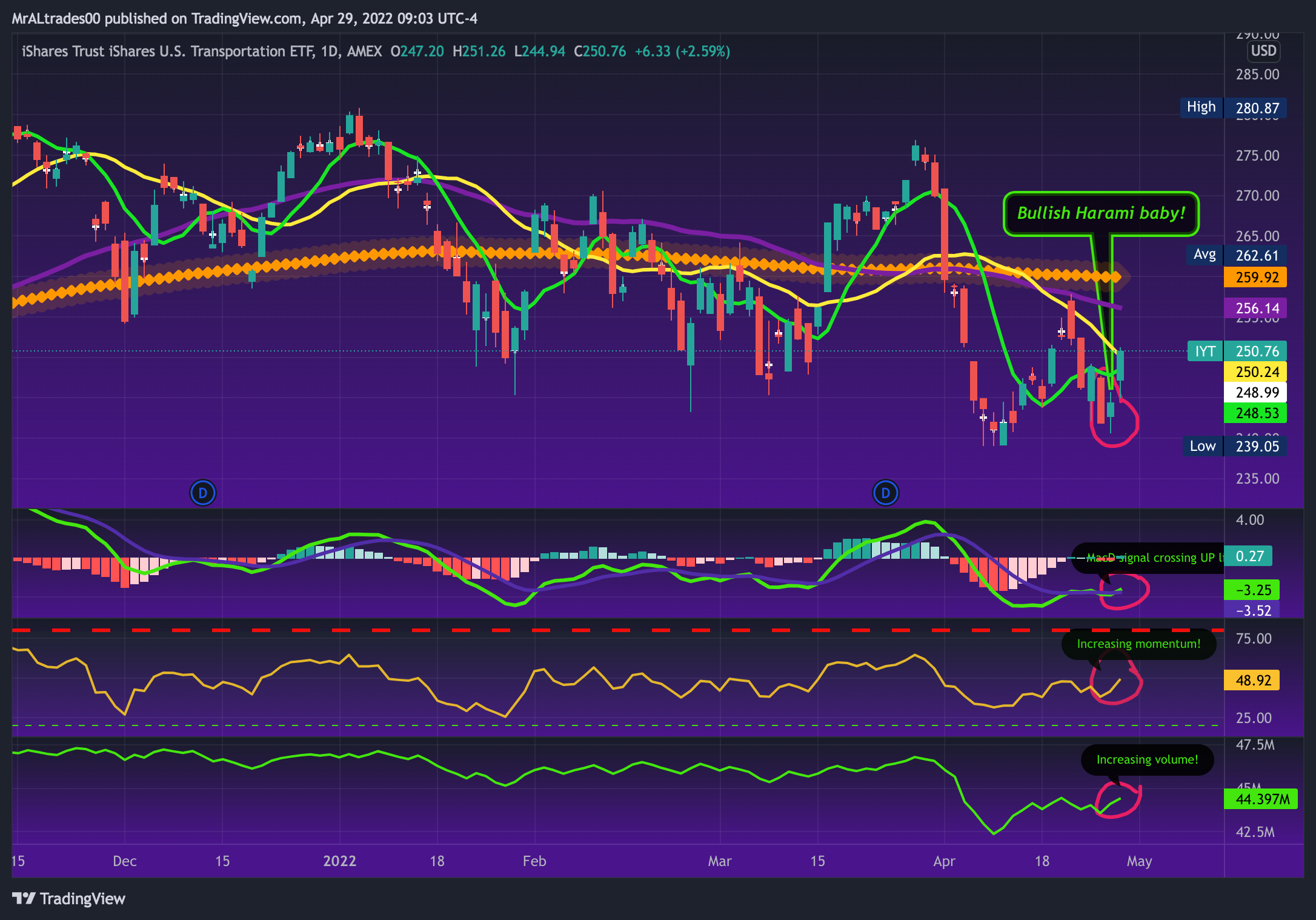Click the volume value label 44.397M
Screen dimensions: 1316x920
1261,799
